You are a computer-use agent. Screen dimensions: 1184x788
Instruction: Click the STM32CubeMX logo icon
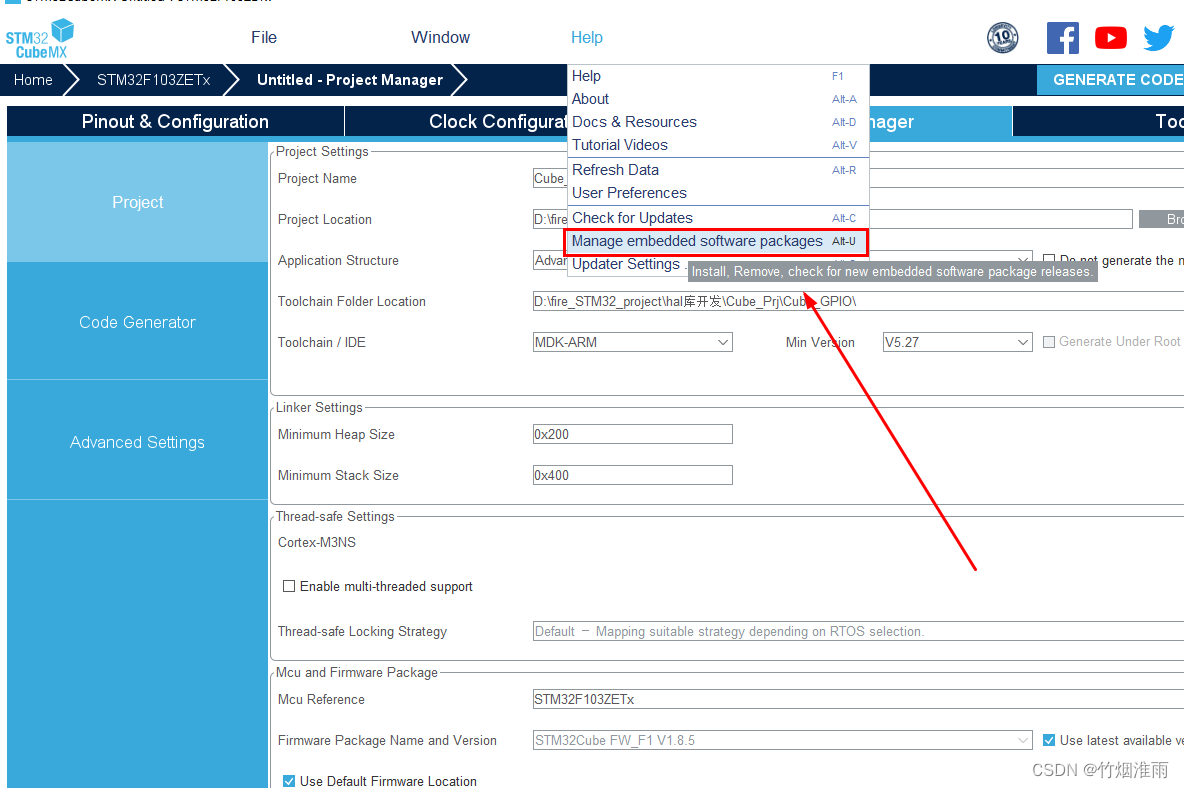(x=40, y=39)
